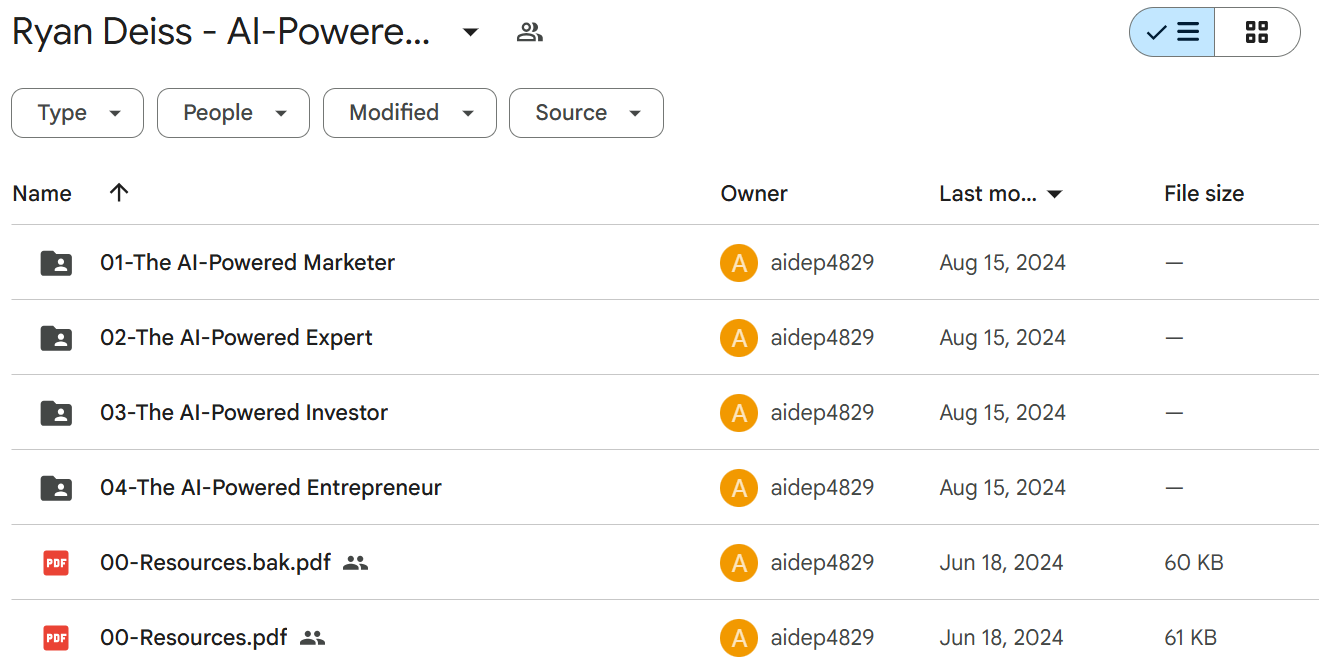Click owner name aidep4829 in 00-Resources.pdf row
This screenshot has width=1319, height=671.
(822, 638)
